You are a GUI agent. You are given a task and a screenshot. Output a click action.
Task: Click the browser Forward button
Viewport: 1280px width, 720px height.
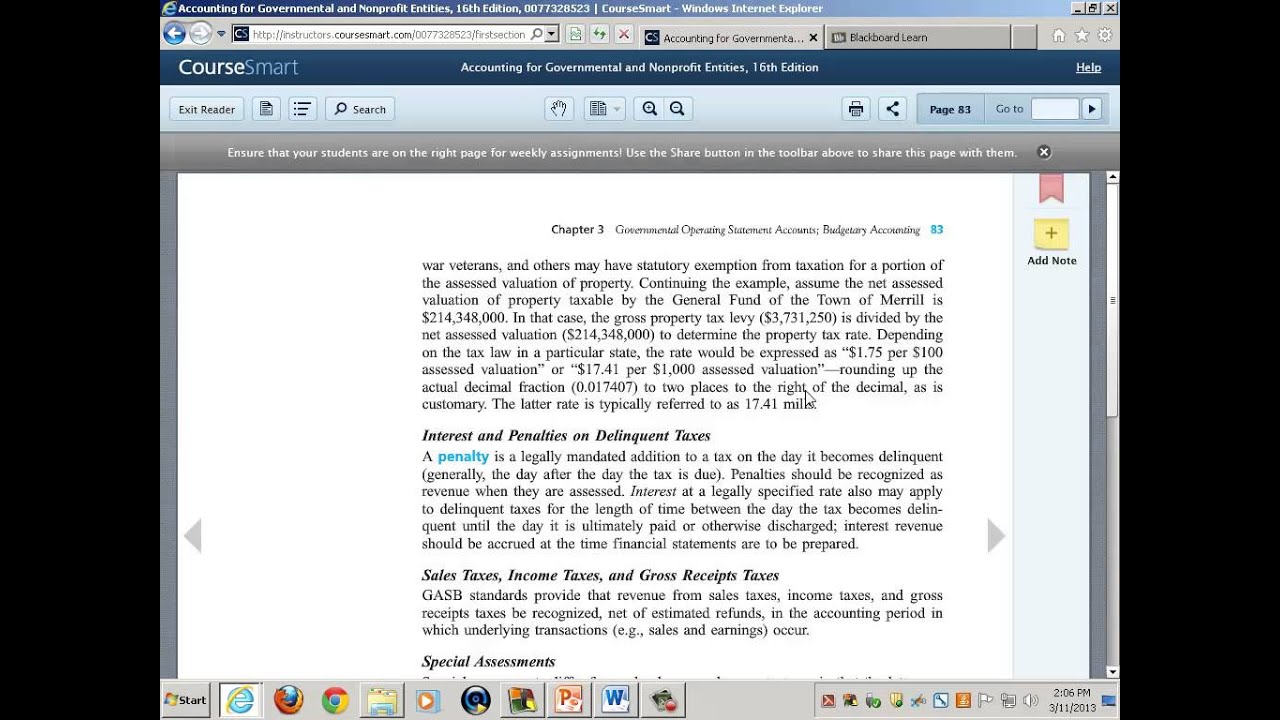click(x=200, y=34)
